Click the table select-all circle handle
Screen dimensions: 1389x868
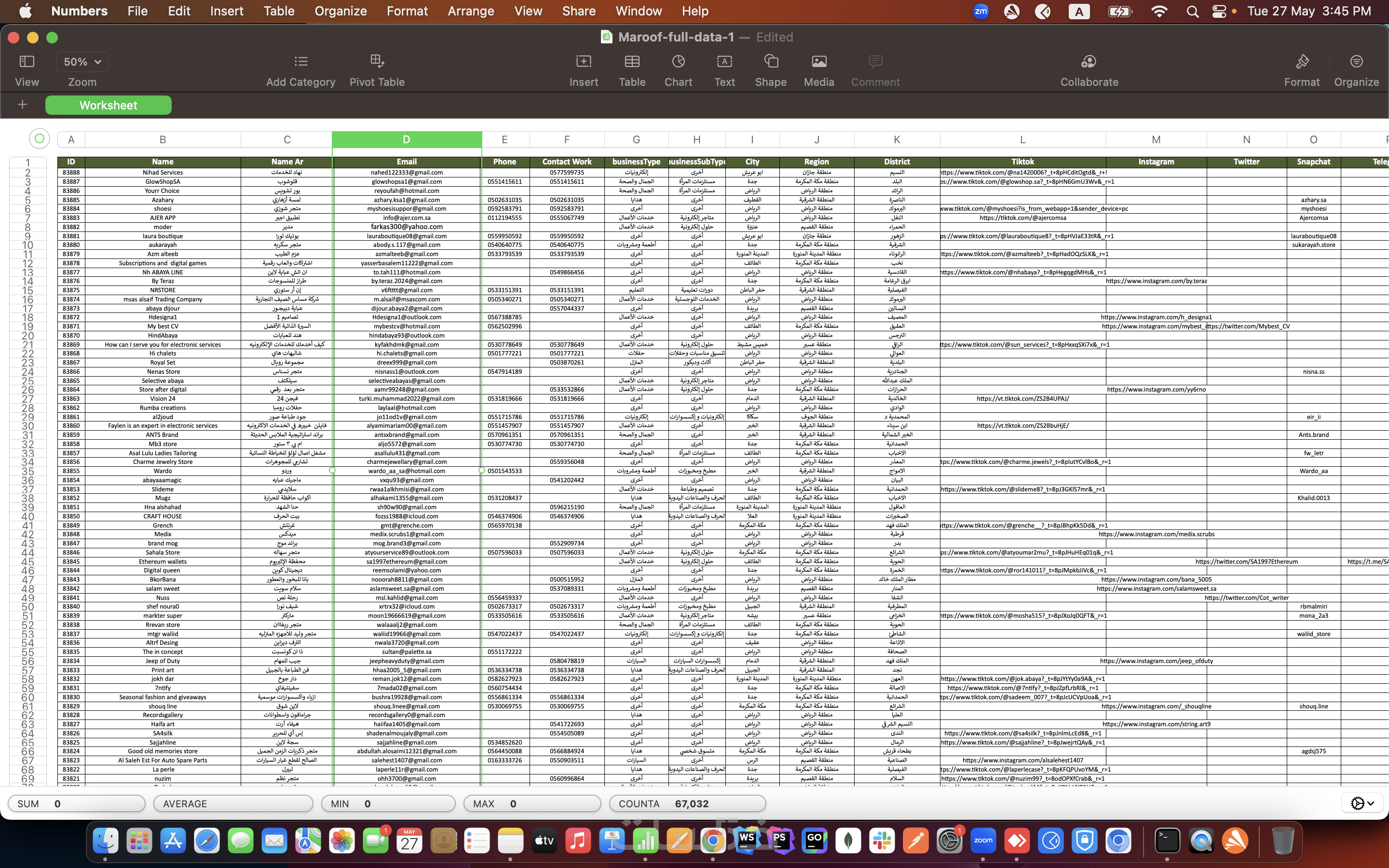point(39,138)
